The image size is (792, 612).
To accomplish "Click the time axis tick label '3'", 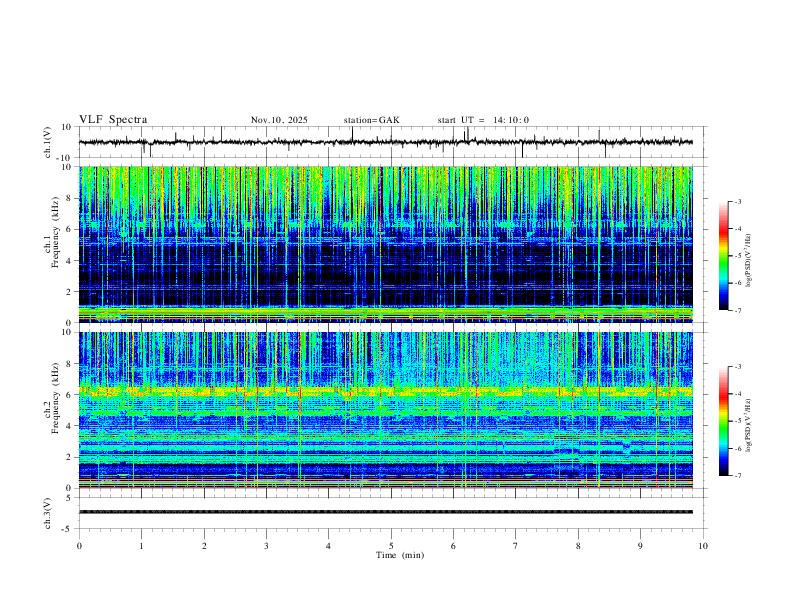I will (266, 546).
